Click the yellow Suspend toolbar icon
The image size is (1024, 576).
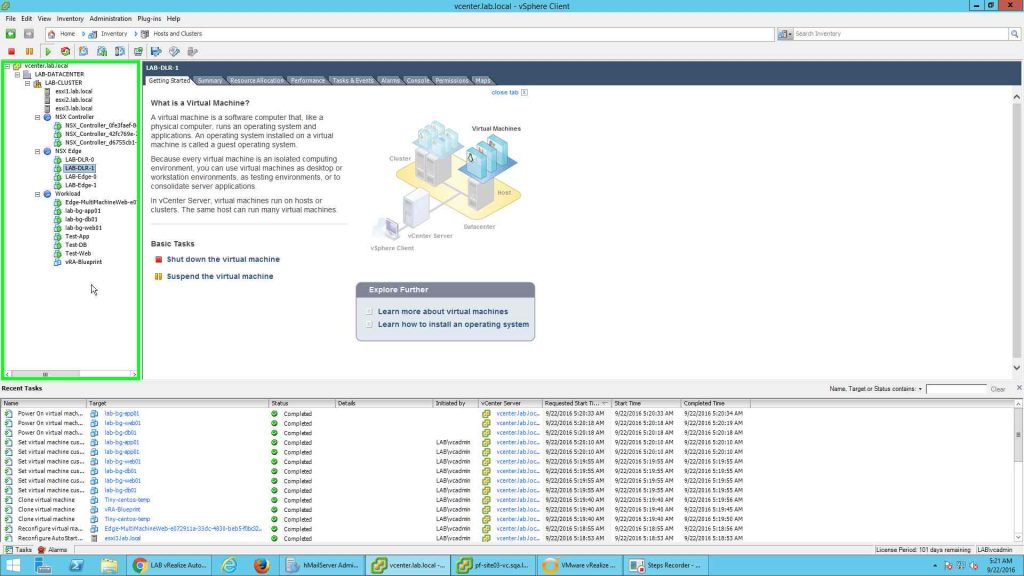29,51
